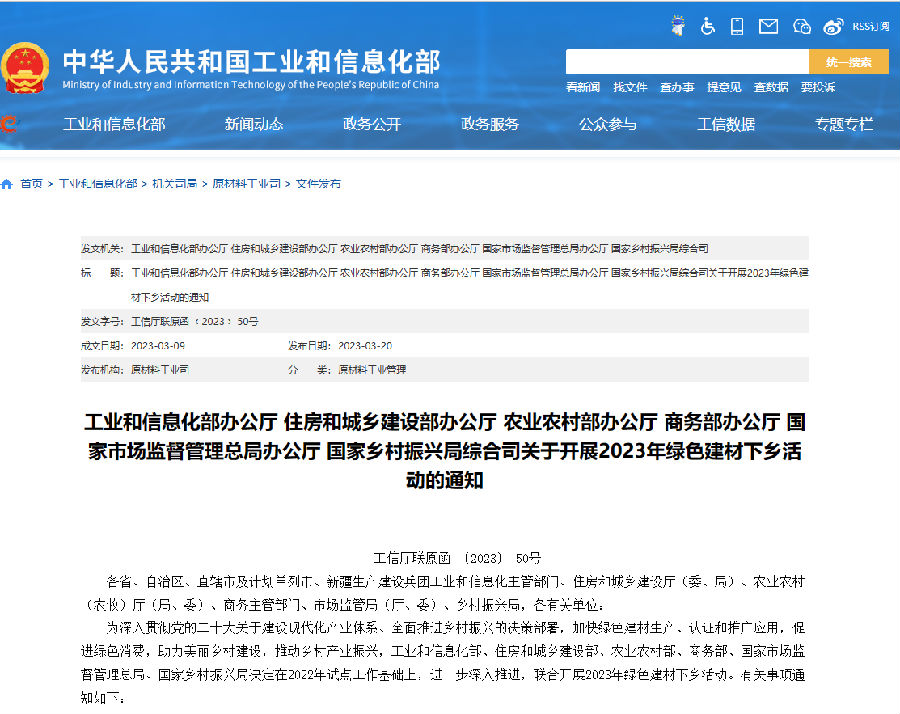Click the 文件发布 breadcrumb link
Screen dimensions: 900x714
pos(319,184)
